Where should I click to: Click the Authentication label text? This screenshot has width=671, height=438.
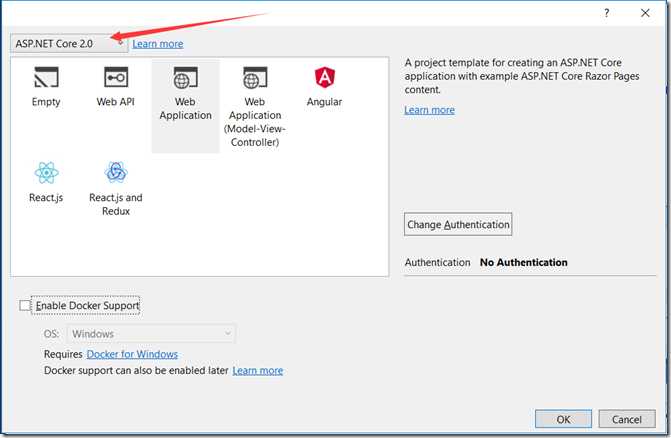[x=437, y=262]
